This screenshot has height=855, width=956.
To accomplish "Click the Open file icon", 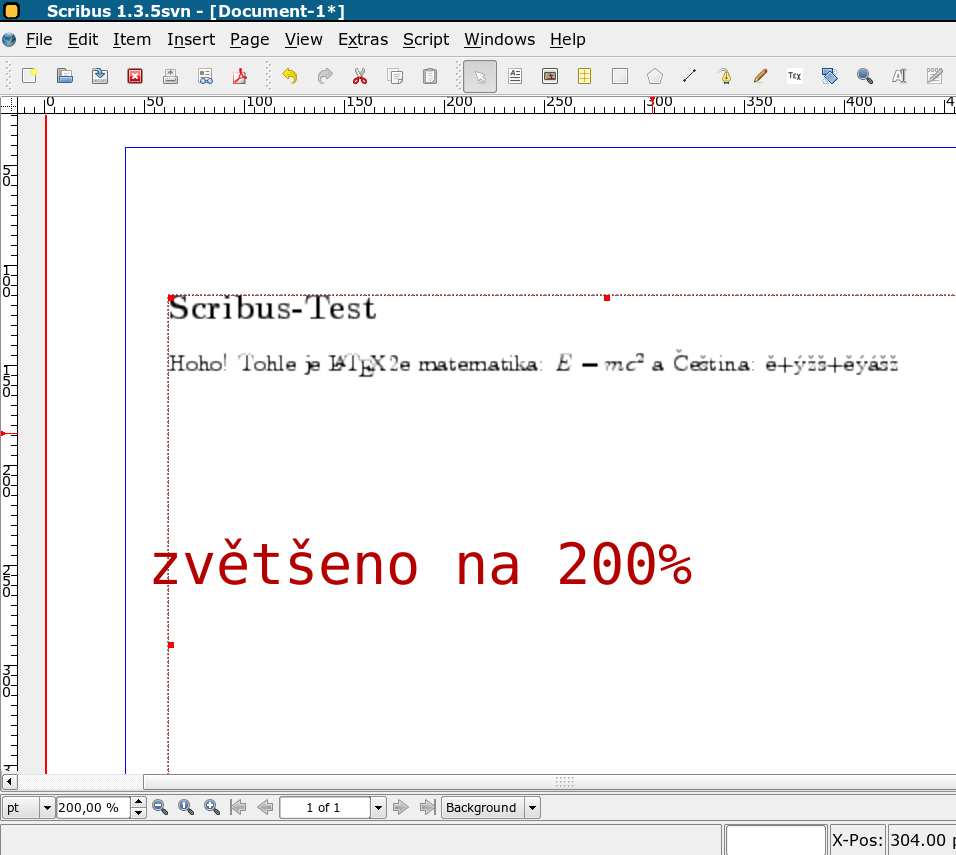I will pyautogui.click(x=65, y=76).
